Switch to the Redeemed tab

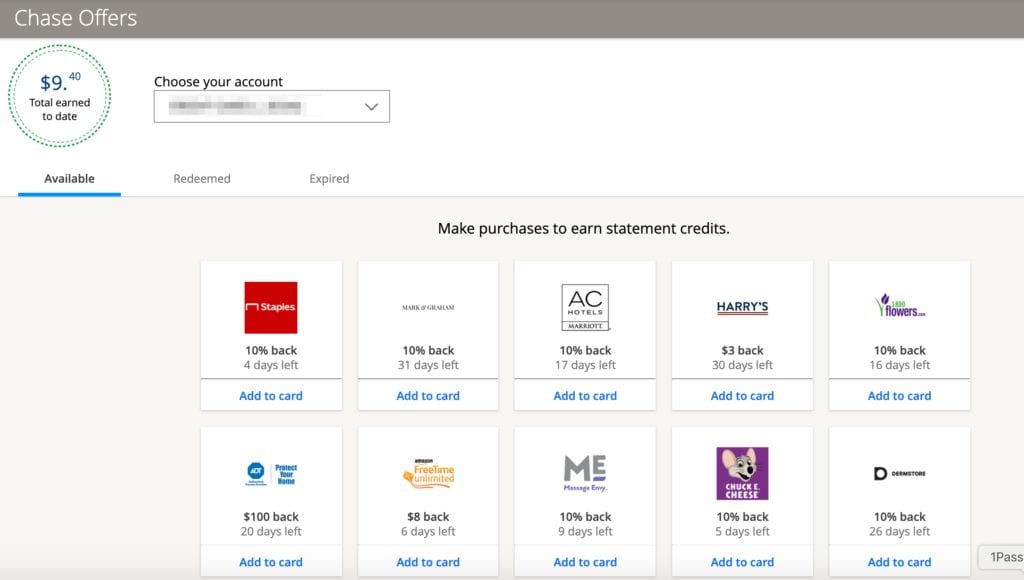tap(202, 179)
